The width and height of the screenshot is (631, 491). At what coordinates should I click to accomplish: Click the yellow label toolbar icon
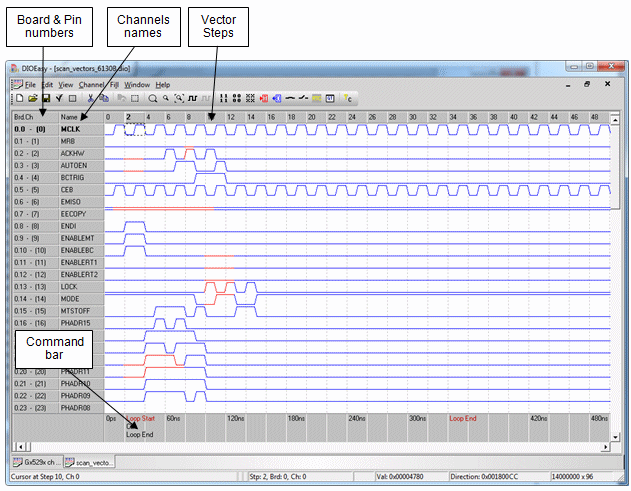pyautogui.click(x=317, y=98)
